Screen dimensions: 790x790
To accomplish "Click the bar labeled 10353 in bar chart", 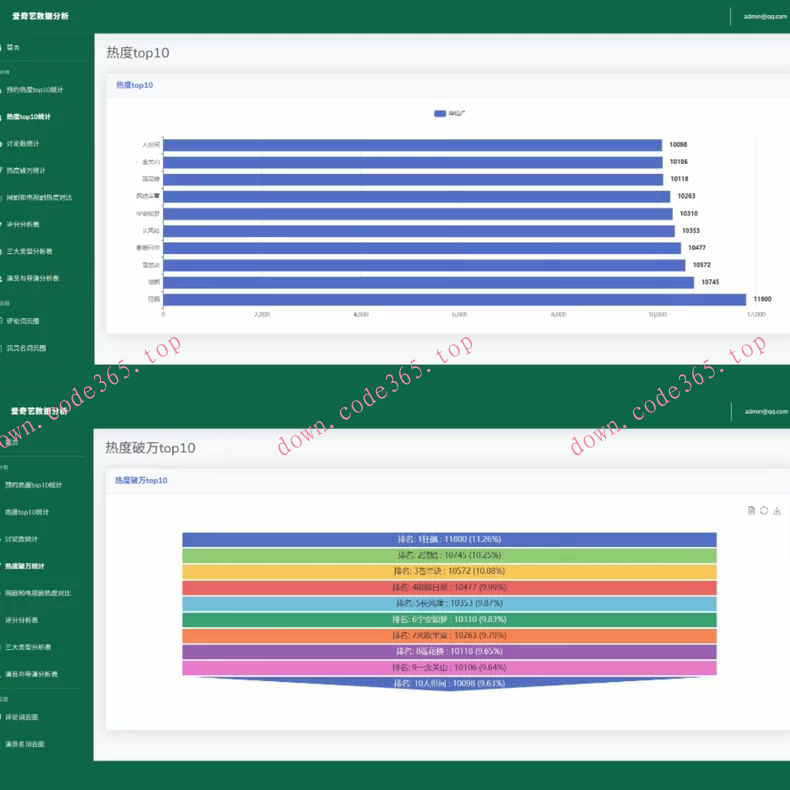I will click(419, 231).
